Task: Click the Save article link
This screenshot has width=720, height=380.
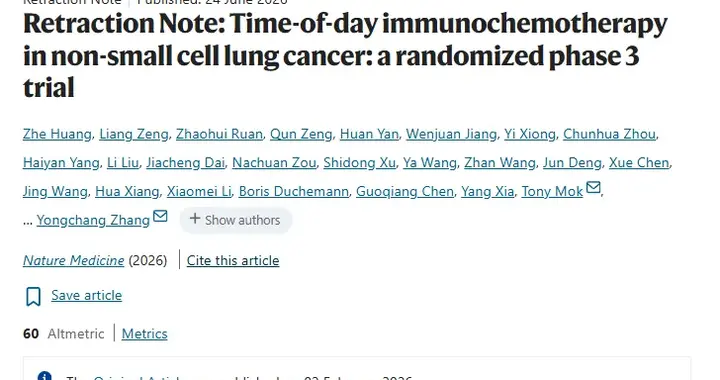Action: tap(86, 295)
